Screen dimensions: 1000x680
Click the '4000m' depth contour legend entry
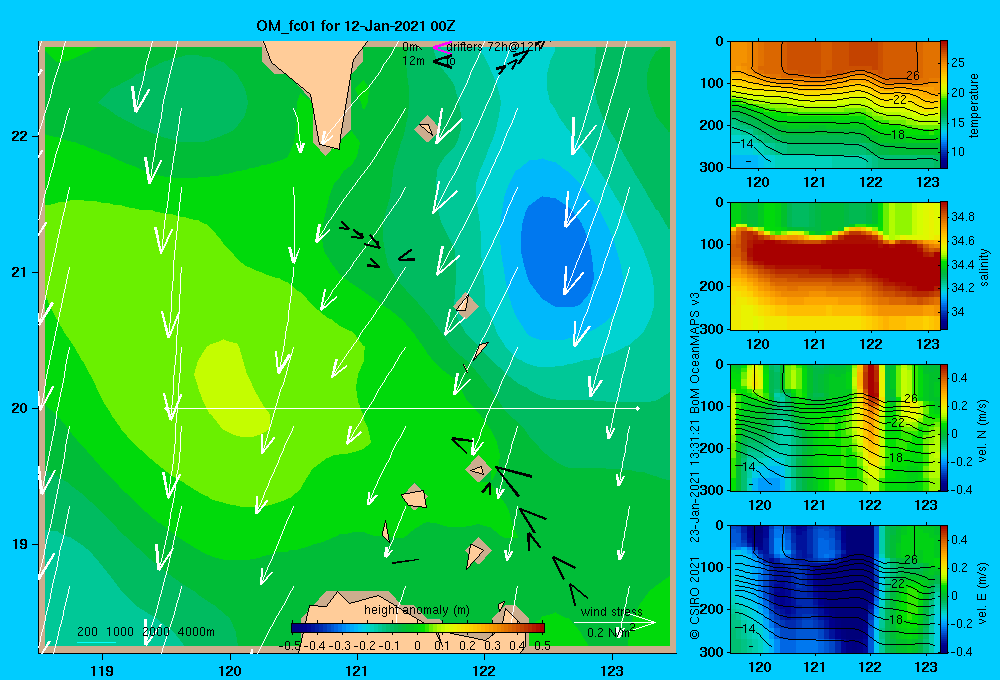tap(196, 632)
